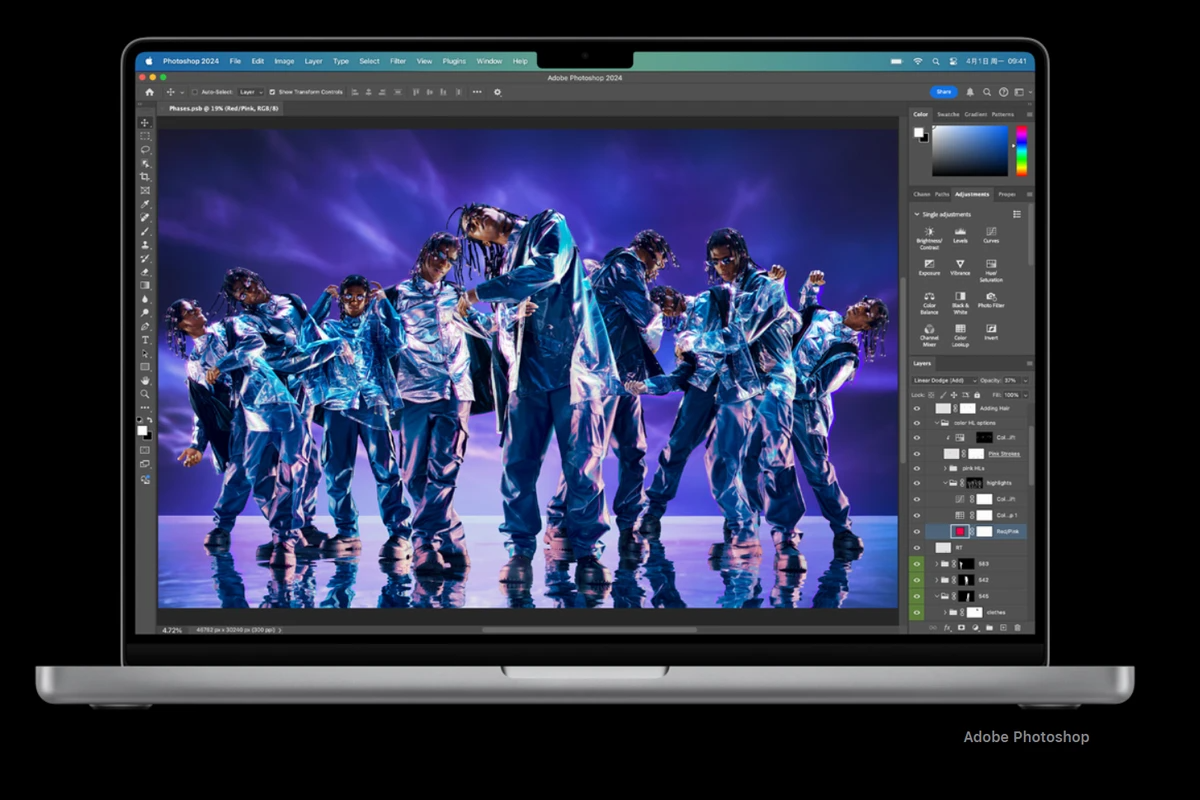Screen dimensions: 1200x800
Task: Switch to the Paths tab
Action: (942, 194)
